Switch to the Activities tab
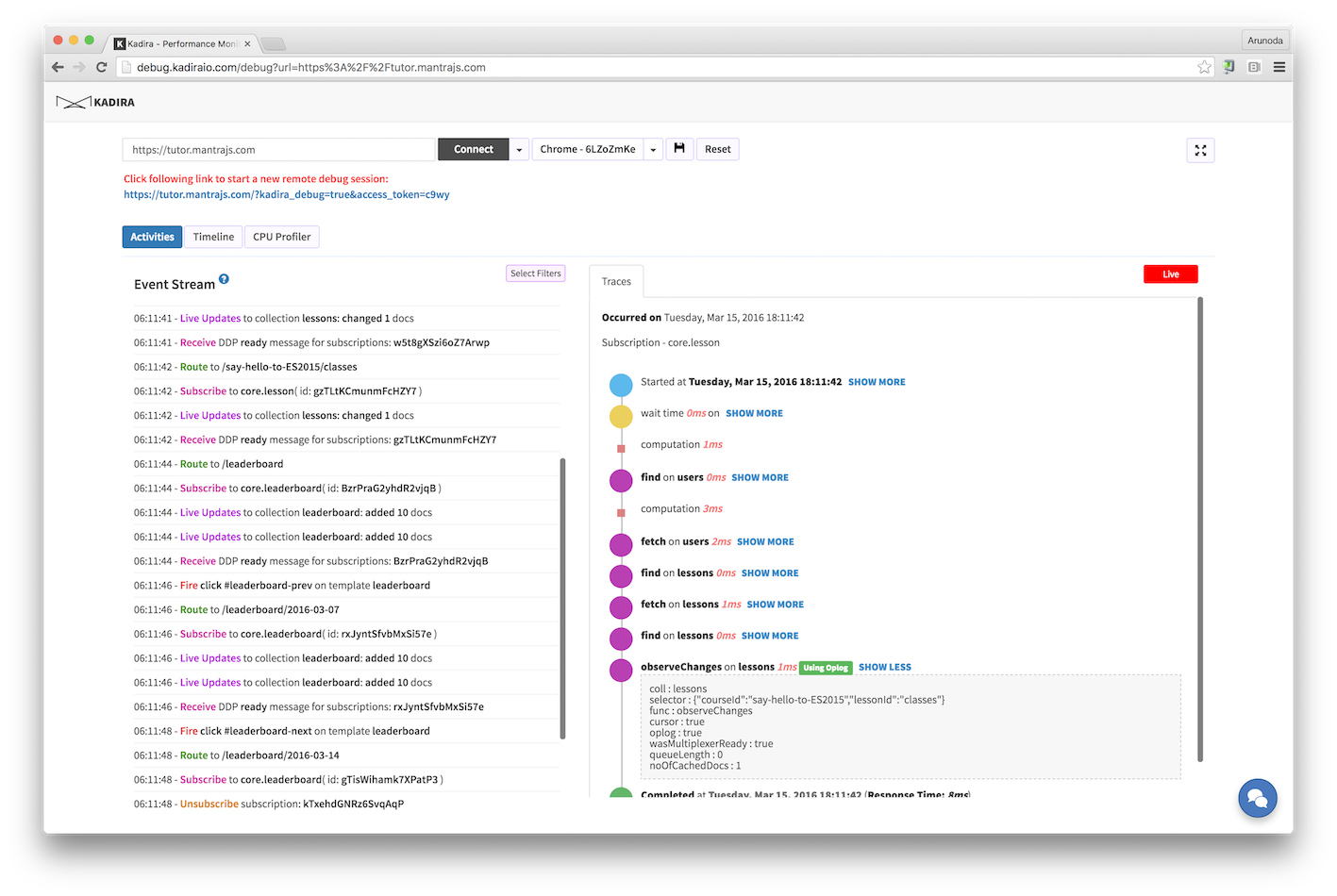This screenshot has height=896, width=1337. (x=152, y=237)
